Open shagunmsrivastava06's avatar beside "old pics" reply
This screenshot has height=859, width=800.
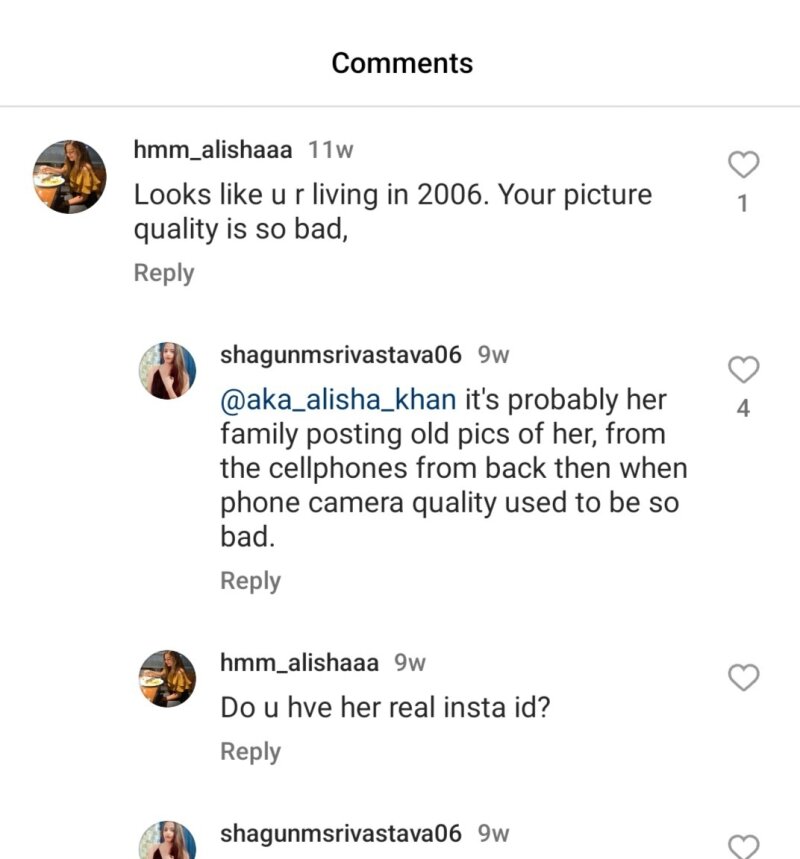click(166, 370)
